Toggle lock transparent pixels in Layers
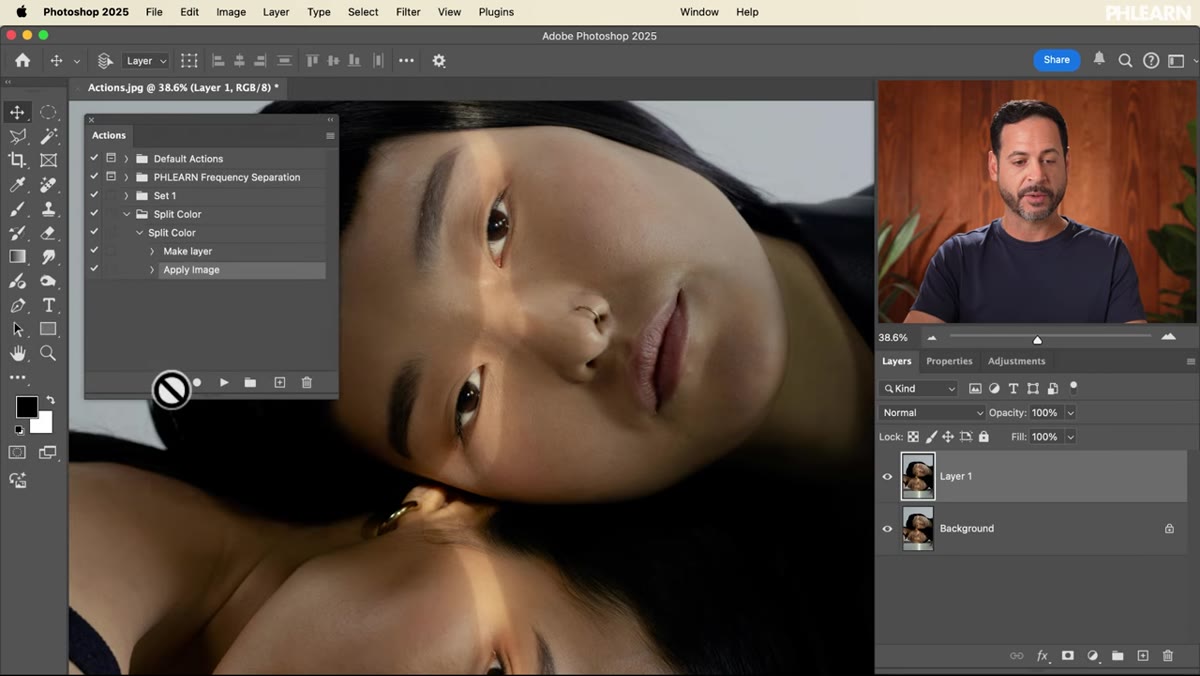The height and width of the screenshot is (676, 1200). point(913,437)
